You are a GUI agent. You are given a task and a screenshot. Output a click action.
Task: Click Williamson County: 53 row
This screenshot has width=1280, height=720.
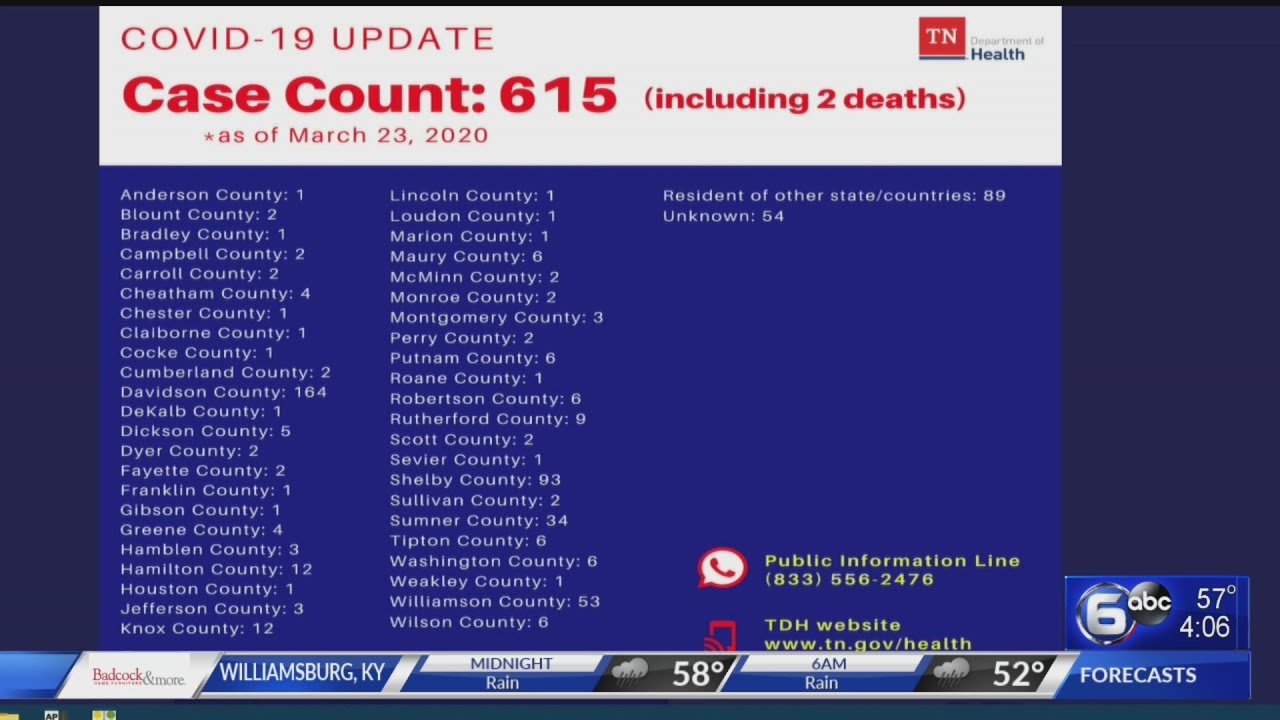(x=495, y=602)
